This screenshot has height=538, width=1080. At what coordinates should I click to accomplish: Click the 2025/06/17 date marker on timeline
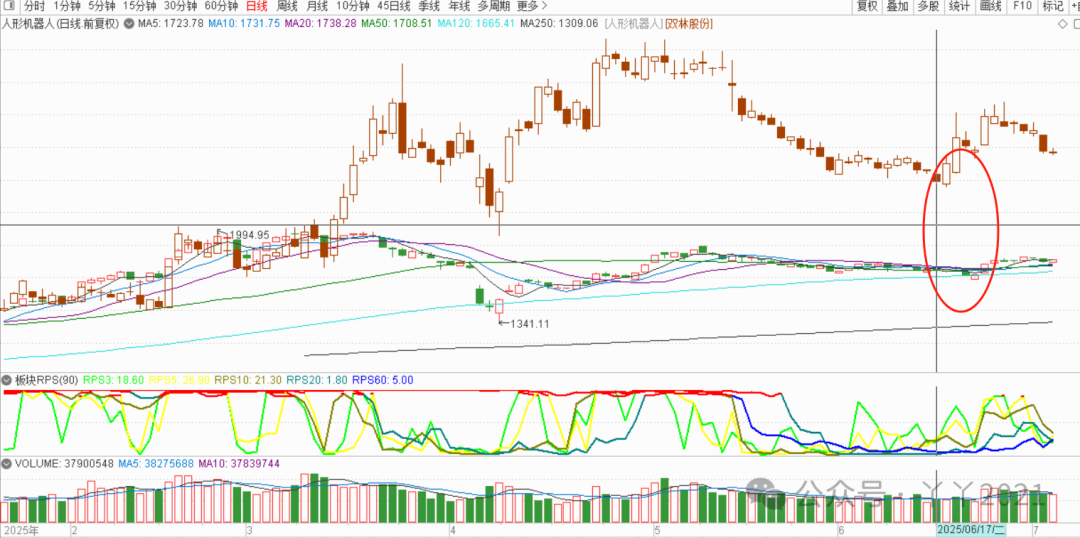[970, 529]
